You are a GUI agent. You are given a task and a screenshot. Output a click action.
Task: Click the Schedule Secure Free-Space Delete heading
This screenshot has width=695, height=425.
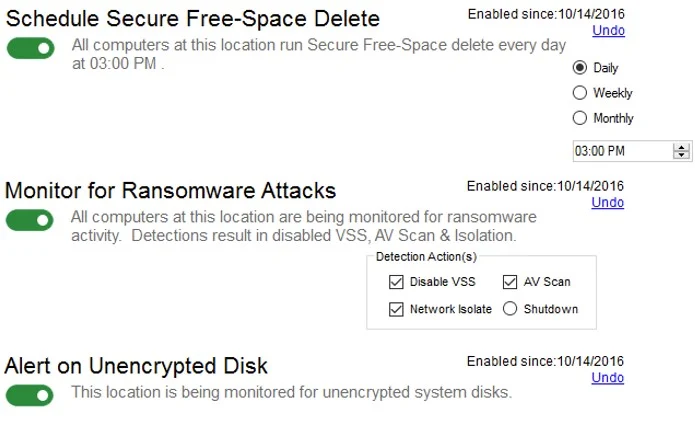[x=193, y=18]
